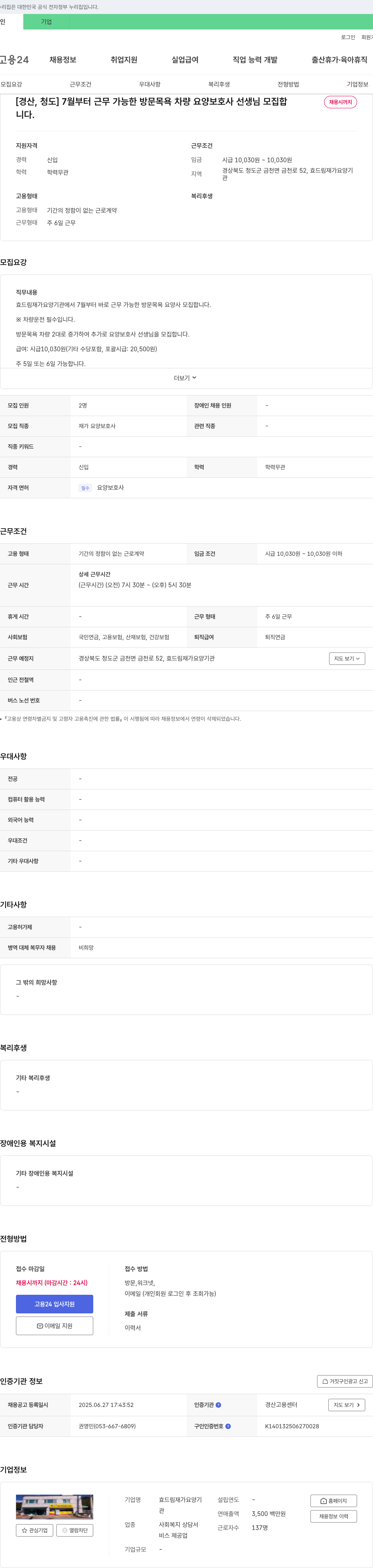The height and width of the screenshot is (1568, 373).
Task: Click the 퇴직연금 value cell
Action: click(275, 637)
